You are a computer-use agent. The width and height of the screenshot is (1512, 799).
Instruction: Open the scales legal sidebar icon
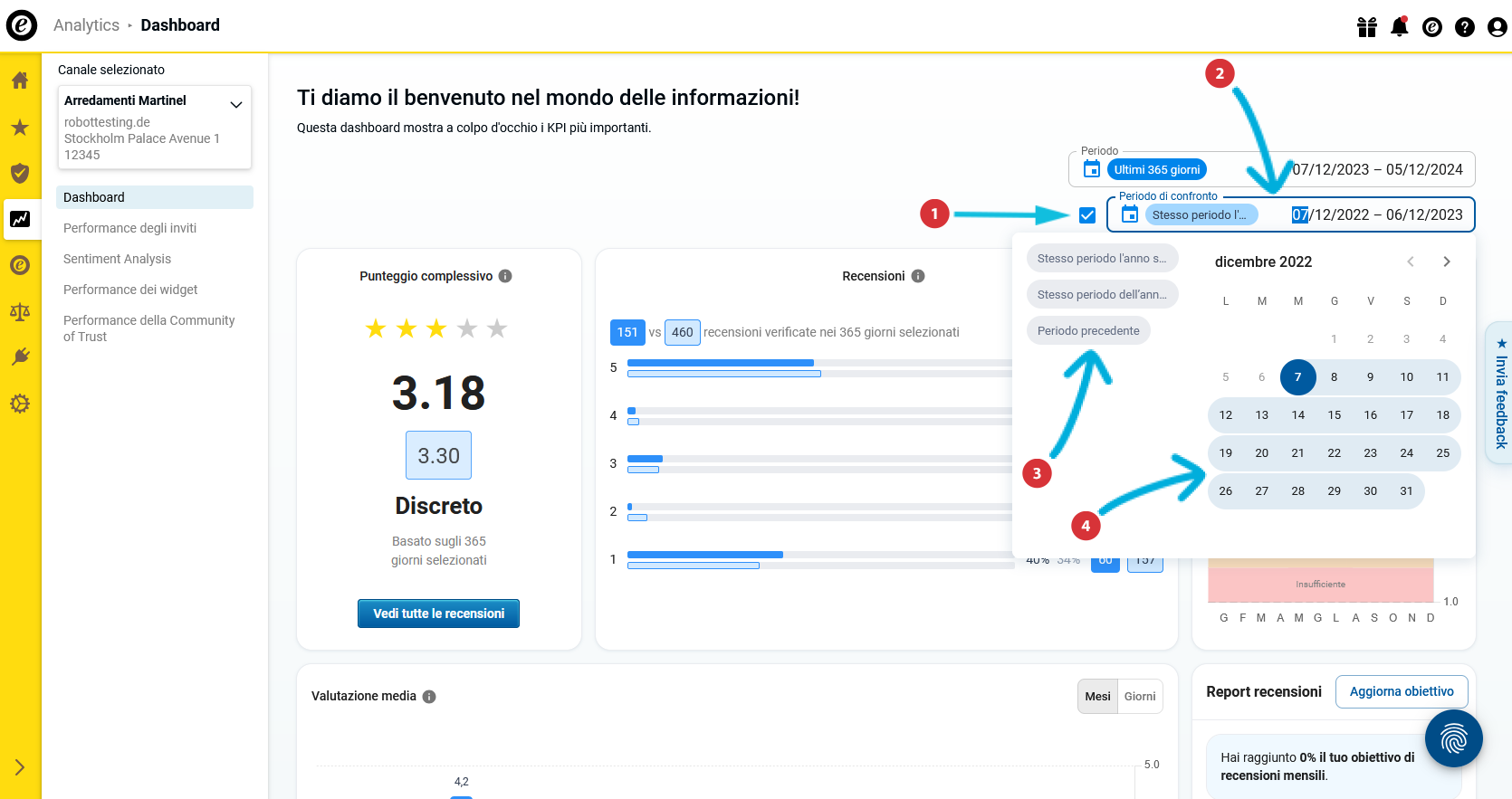click(20, 312)
